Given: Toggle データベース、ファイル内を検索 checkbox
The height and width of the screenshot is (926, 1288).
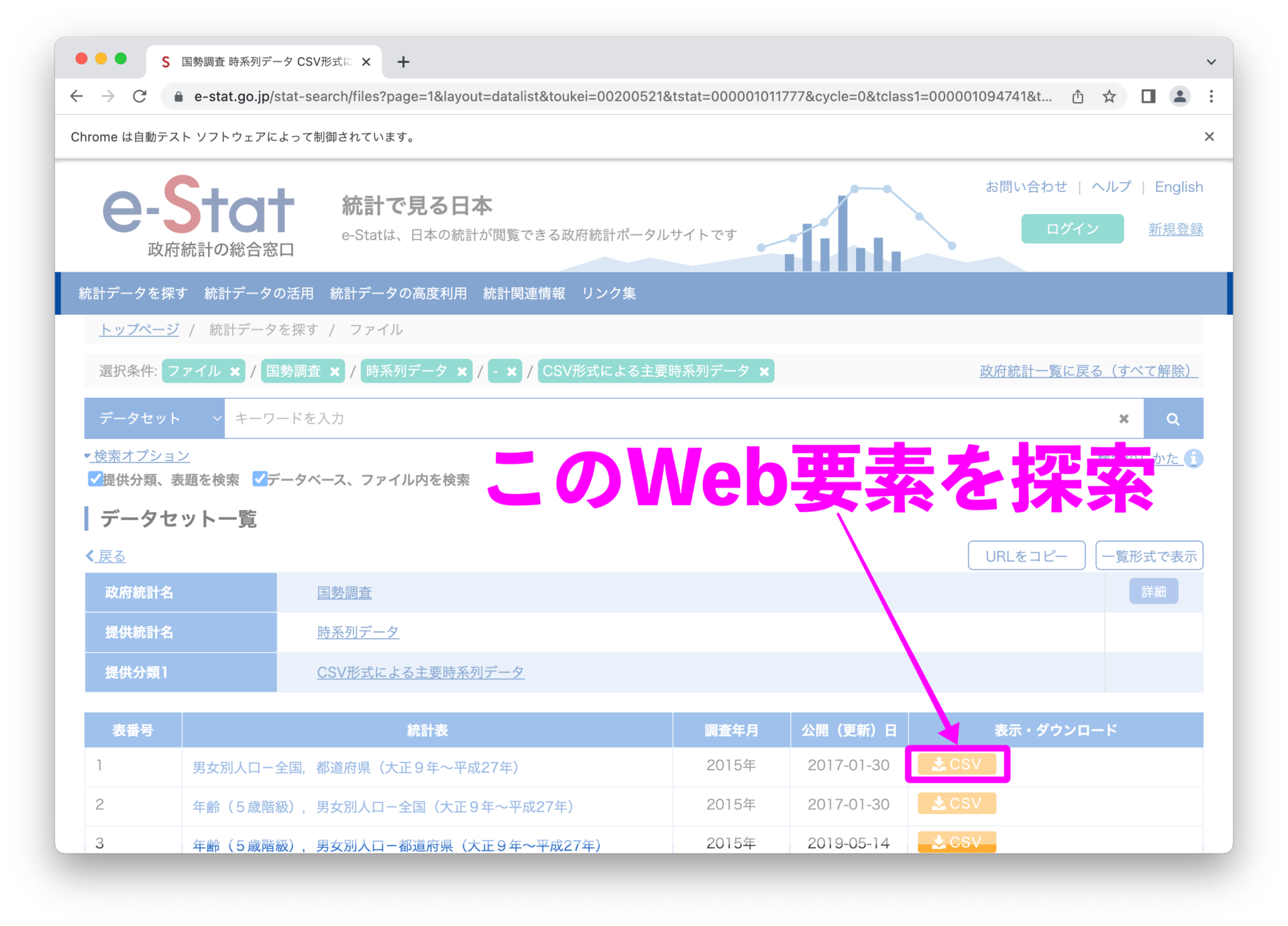Looking at the screenshot, I should pyautogui.click(x=260, y=479).
